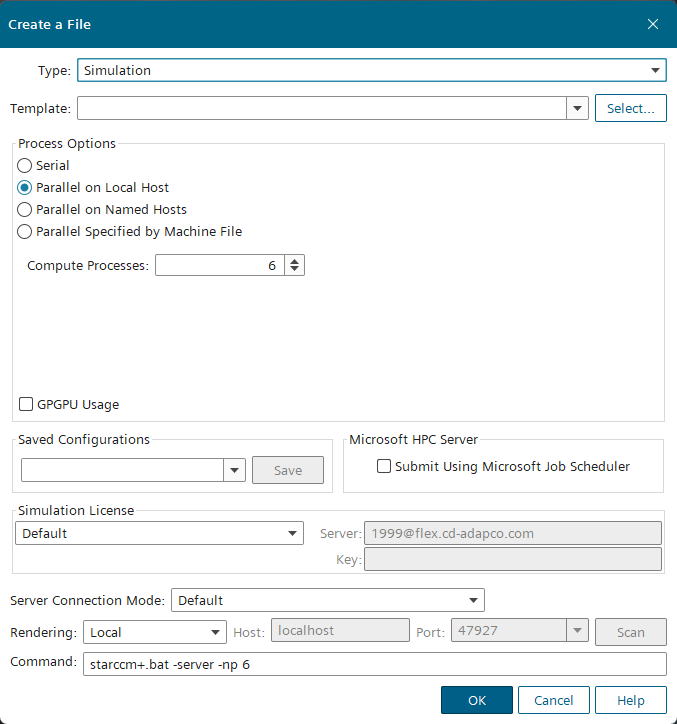The image size is (677, 724).
Task: Open the Type dropdown showing Simulation
Action: tap(371, 71)
